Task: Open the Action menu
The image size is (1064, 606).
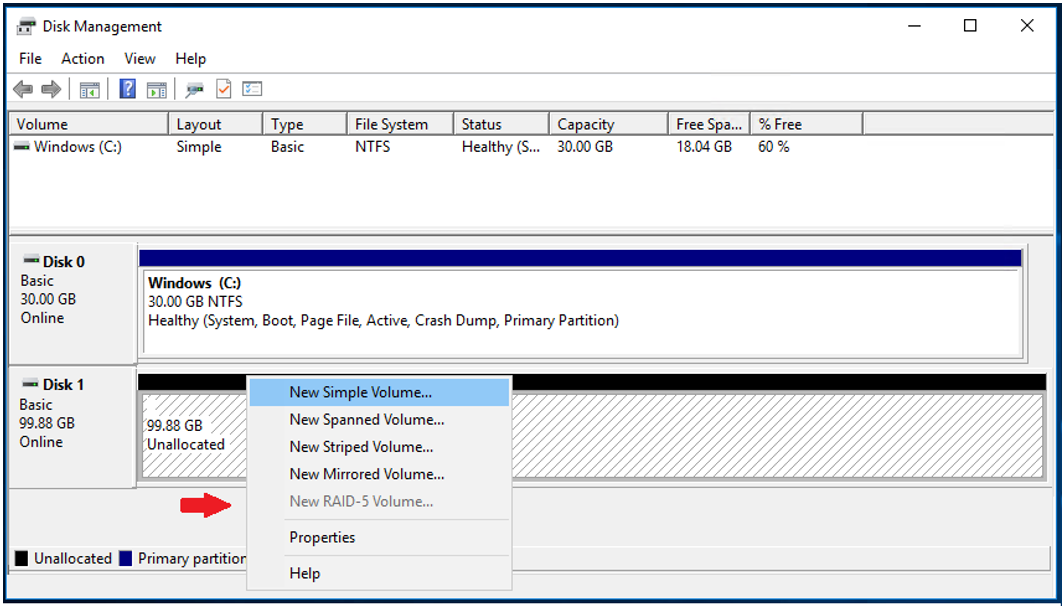Action: coord(82,59)
